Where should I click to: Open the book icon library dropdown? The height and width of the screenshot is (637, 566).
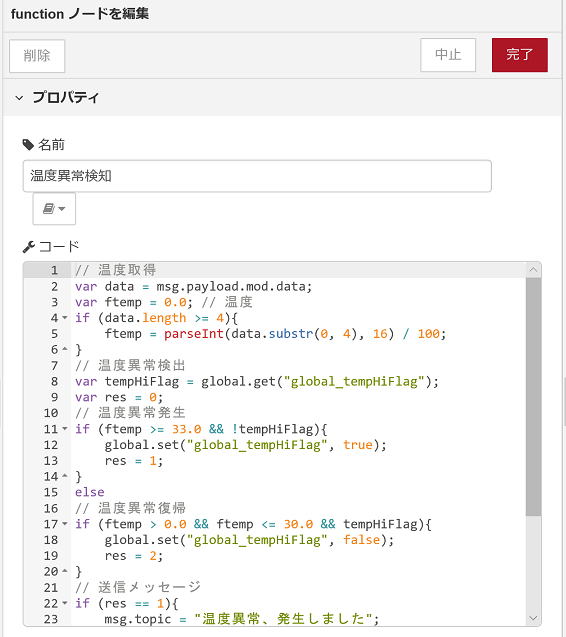click(x=54, y=209)
